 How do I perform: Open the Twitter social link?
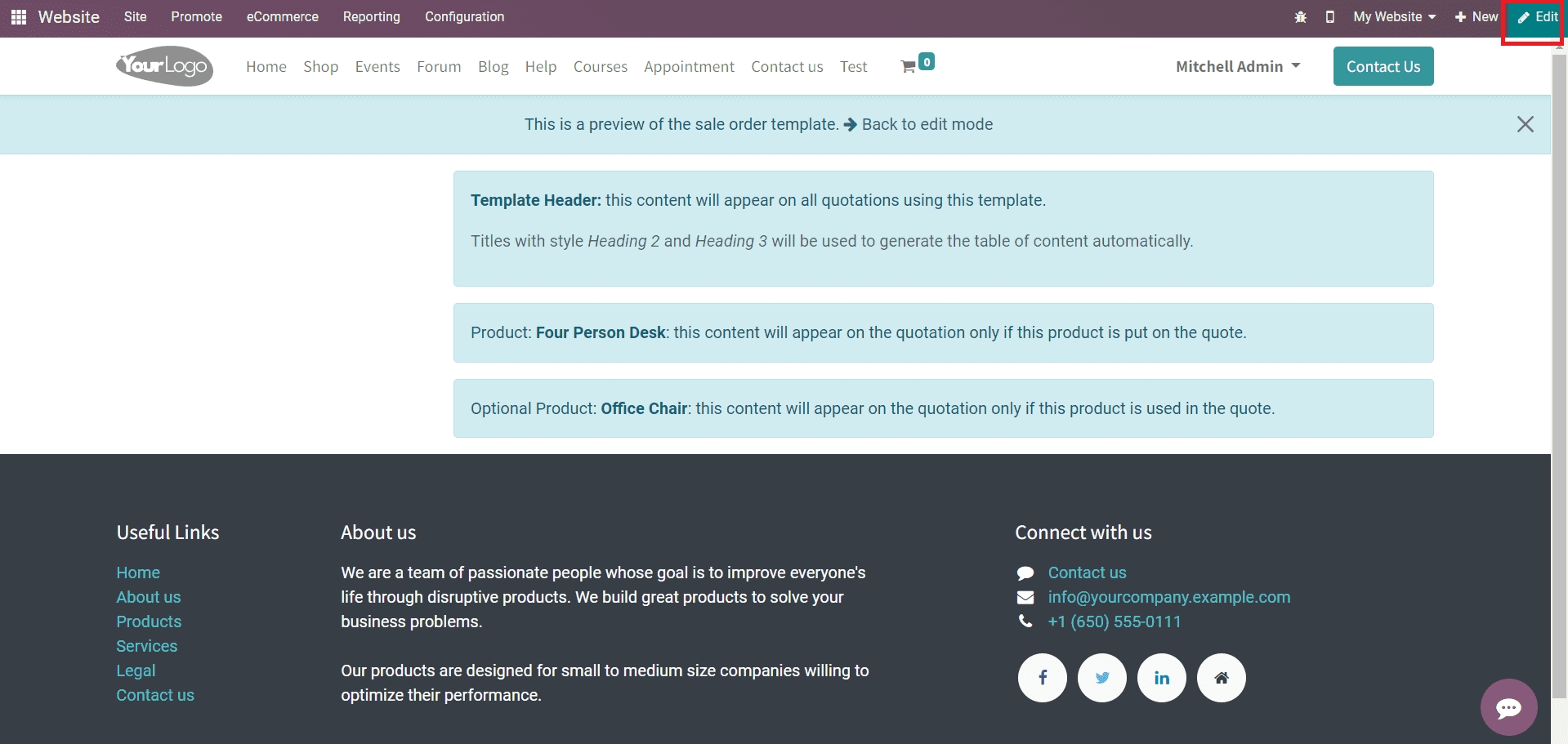[x=1101, y=678]
